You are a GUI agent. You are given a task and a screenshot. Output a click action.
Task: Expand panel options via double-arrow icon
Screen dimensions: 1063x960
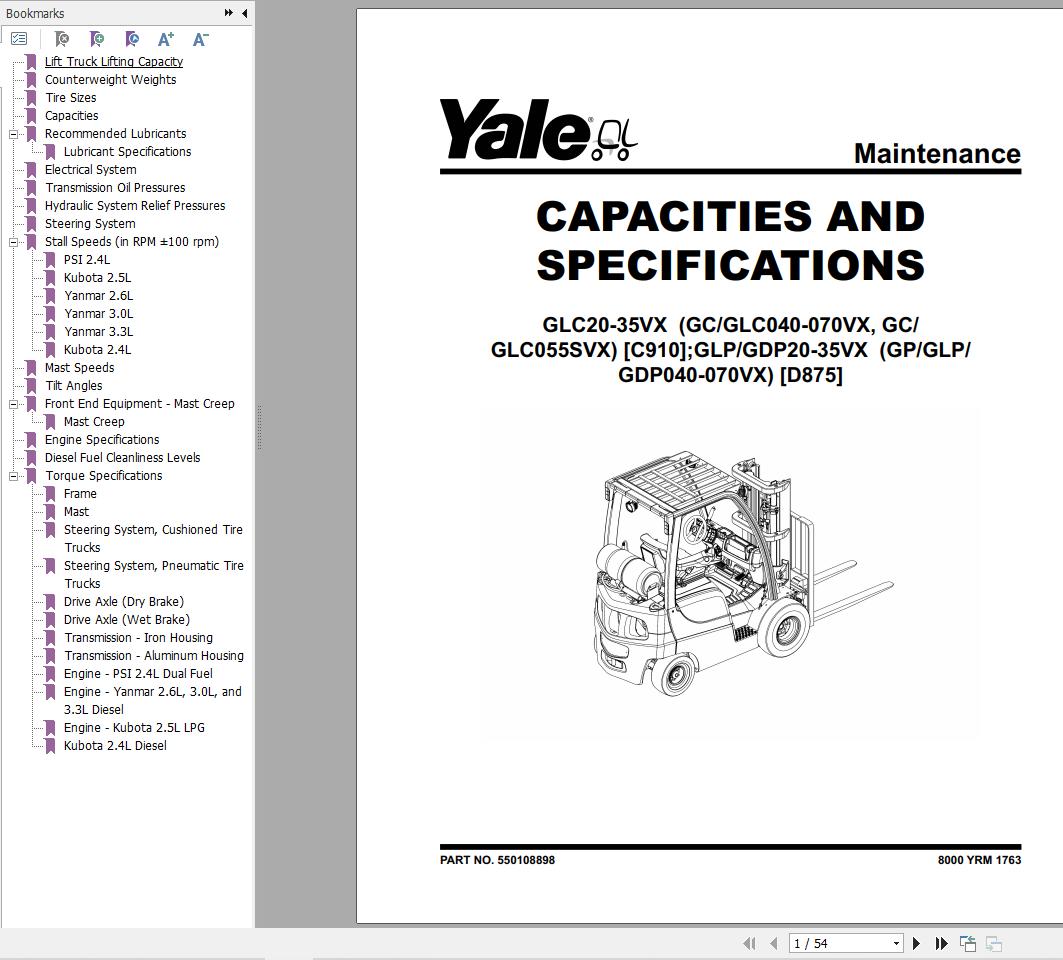point(228,13)
